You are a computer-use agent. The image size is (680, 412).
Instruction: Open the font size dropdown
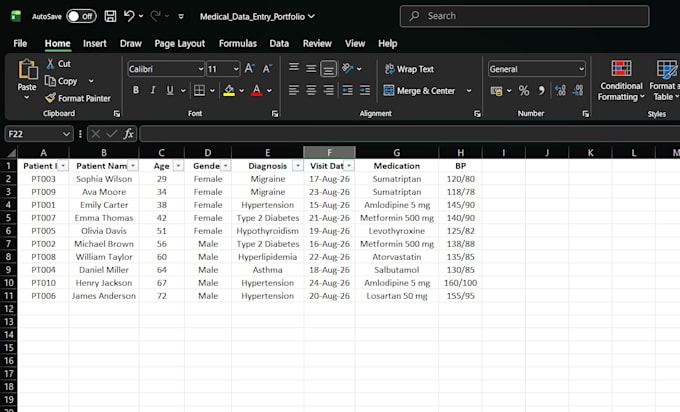coord(236,69)
